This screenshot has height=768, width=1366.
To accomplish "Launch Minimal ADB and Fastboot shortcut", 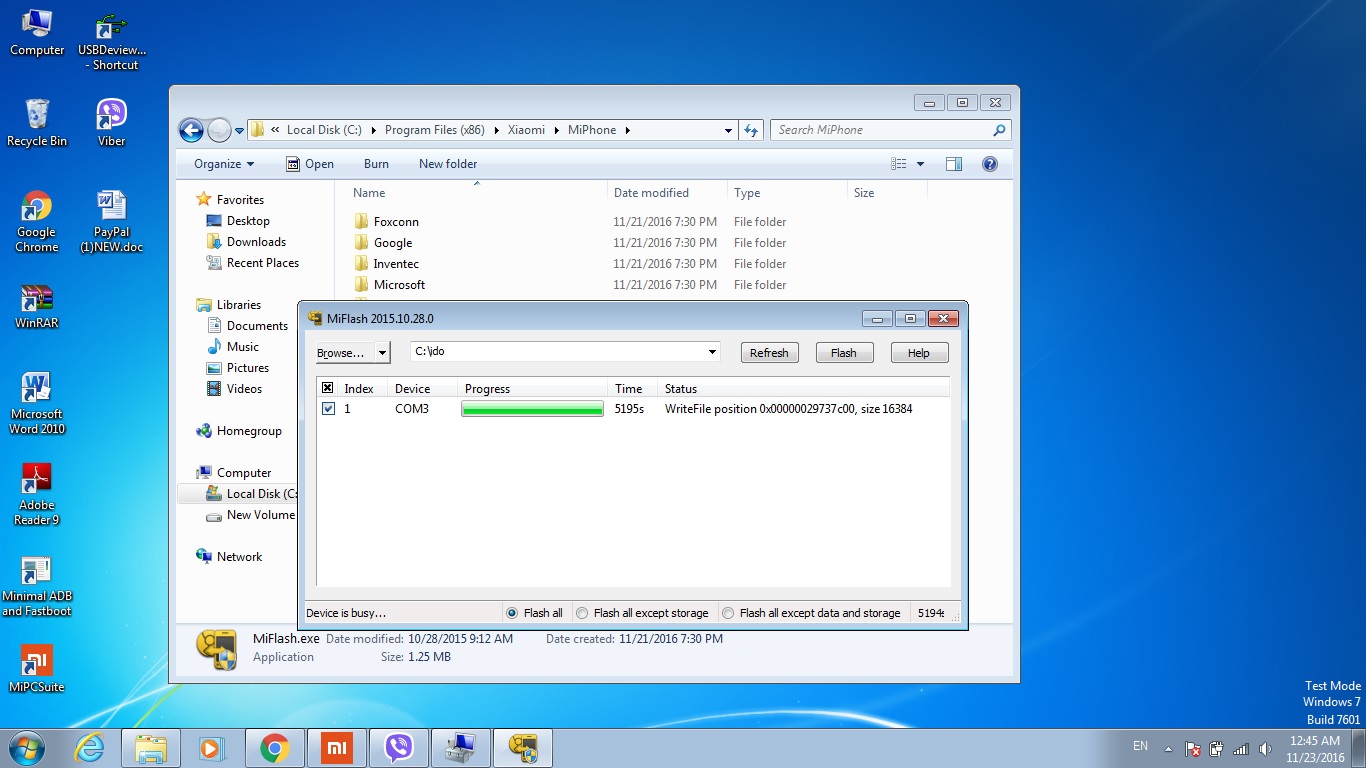I will point(37,586).
